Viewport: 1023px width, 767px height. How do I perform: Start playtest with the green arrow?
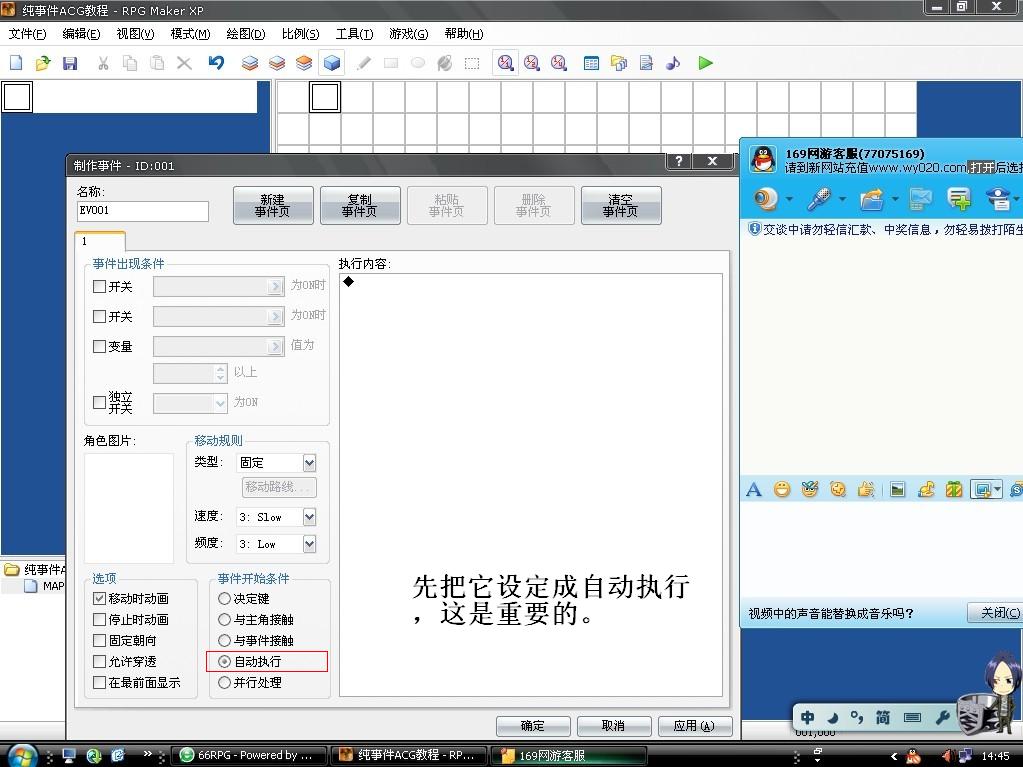pos(705,63)
